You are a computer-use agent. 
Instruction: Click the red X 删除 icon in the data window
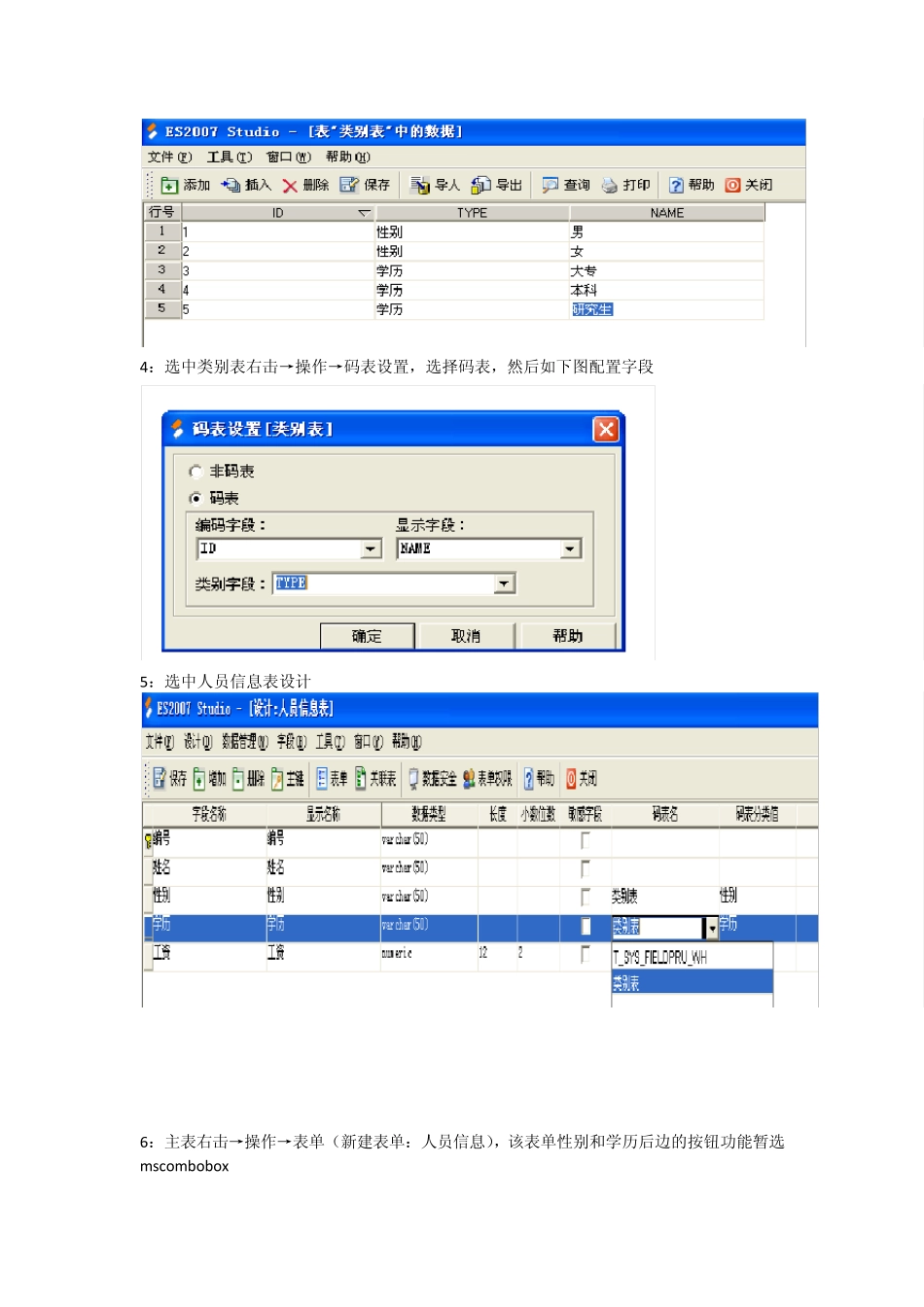tap(290, 185)
